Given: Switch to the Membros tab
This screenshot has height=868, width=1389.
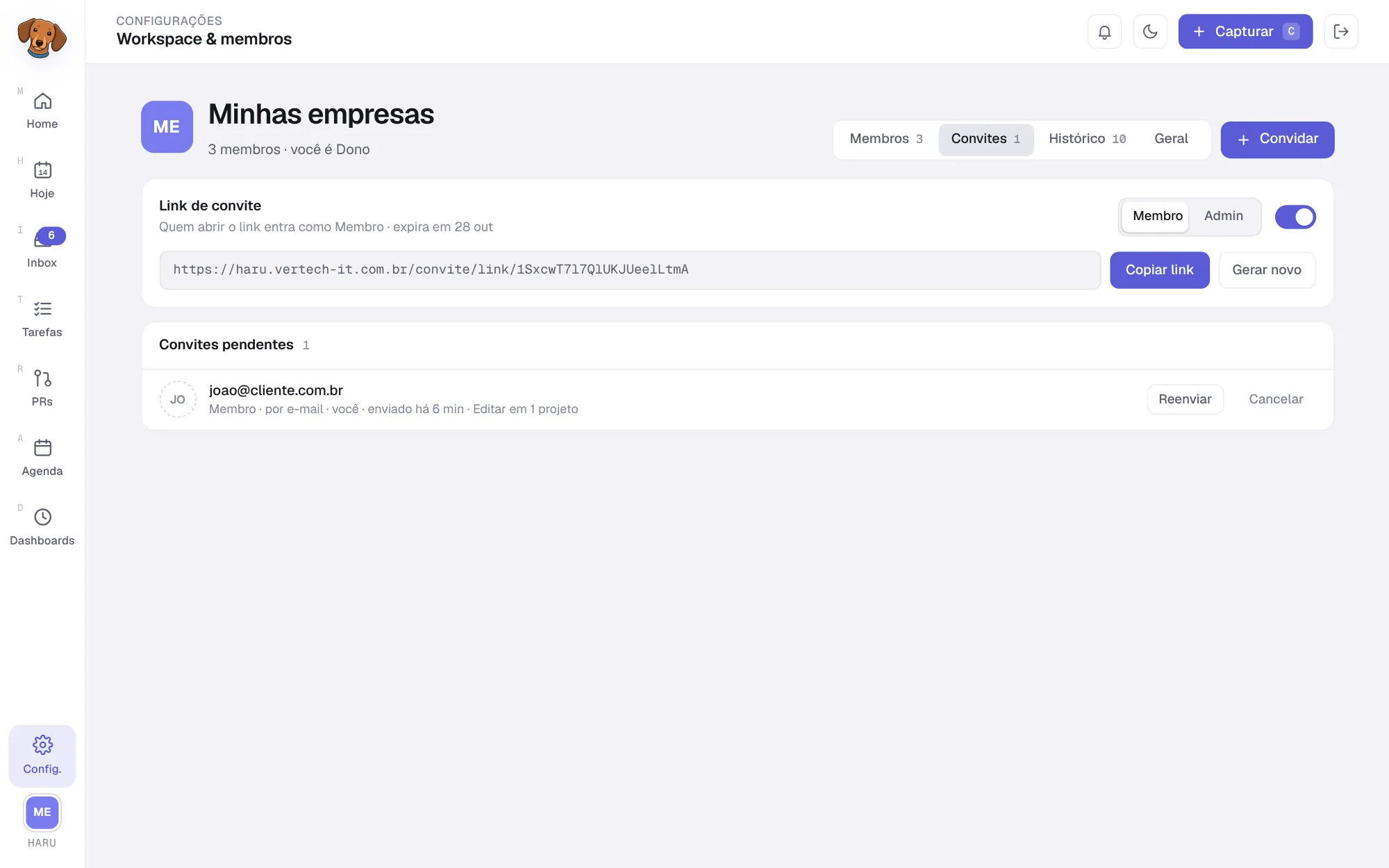Looking at the screenshot, I should tap(886, 139).
